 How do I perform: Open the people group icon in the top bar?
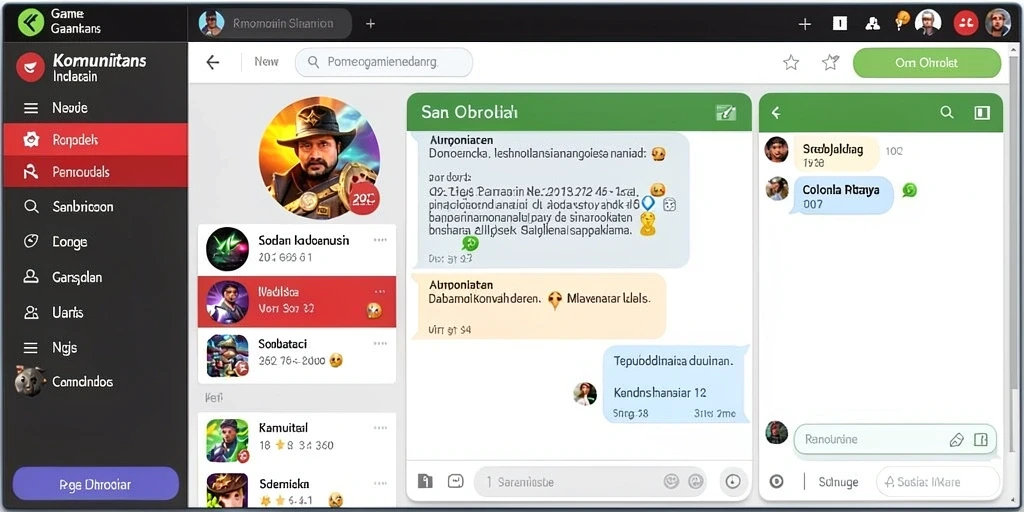pyautogui.click(x=872, y=24)
